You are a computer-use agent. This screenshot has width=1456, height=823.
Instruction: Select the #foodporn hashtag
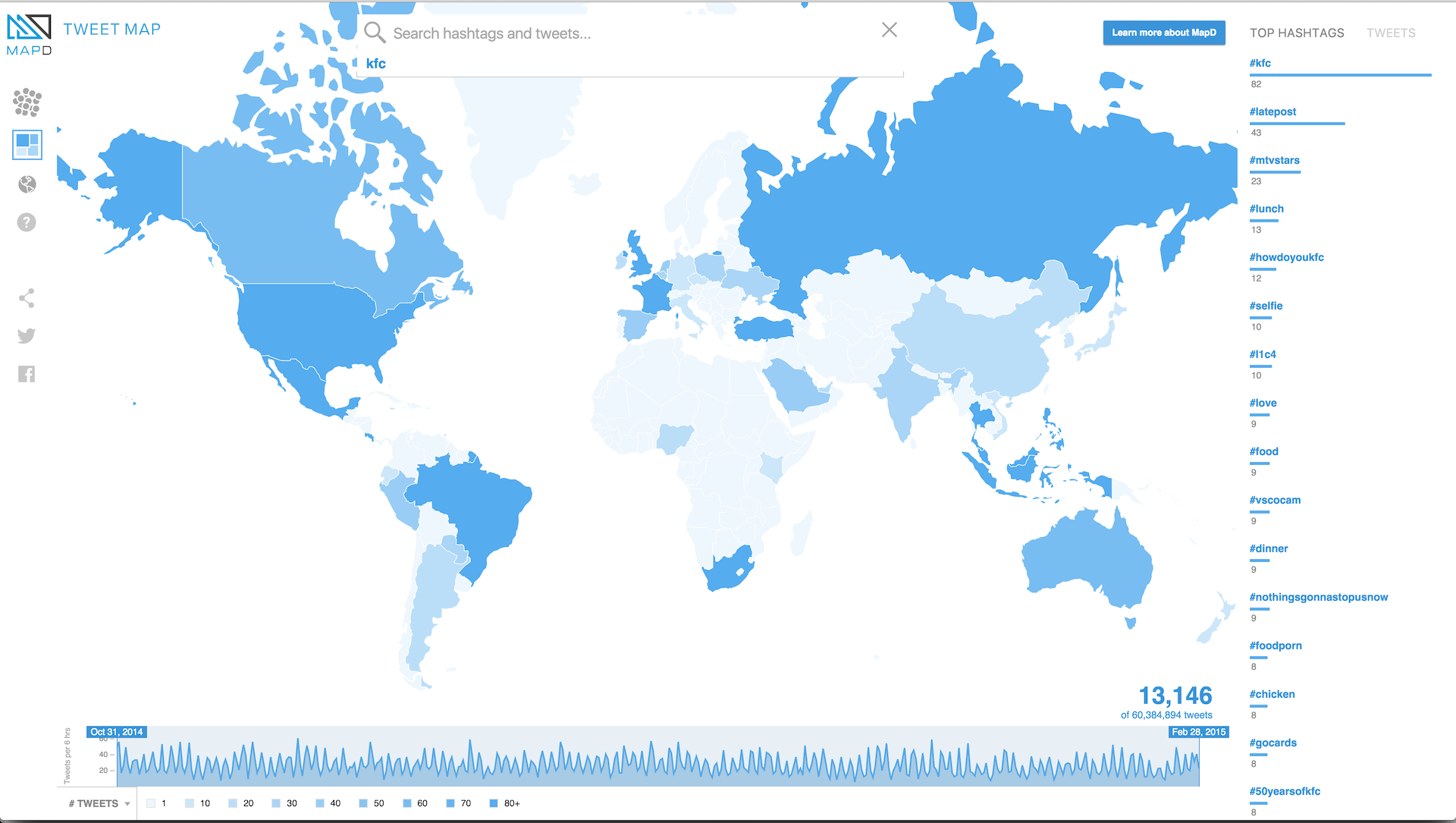pos(1276,646)
